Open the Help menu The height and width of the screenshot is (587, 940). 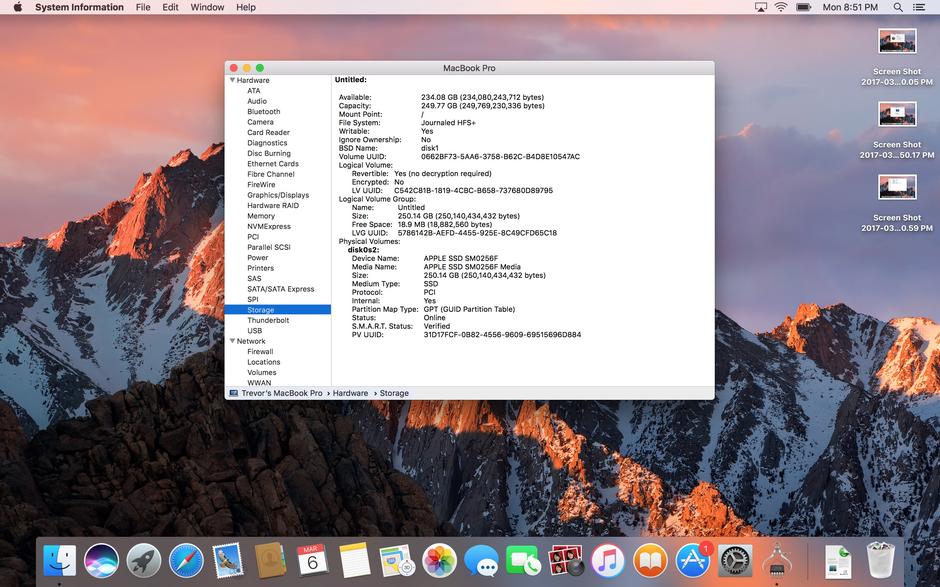246,7
